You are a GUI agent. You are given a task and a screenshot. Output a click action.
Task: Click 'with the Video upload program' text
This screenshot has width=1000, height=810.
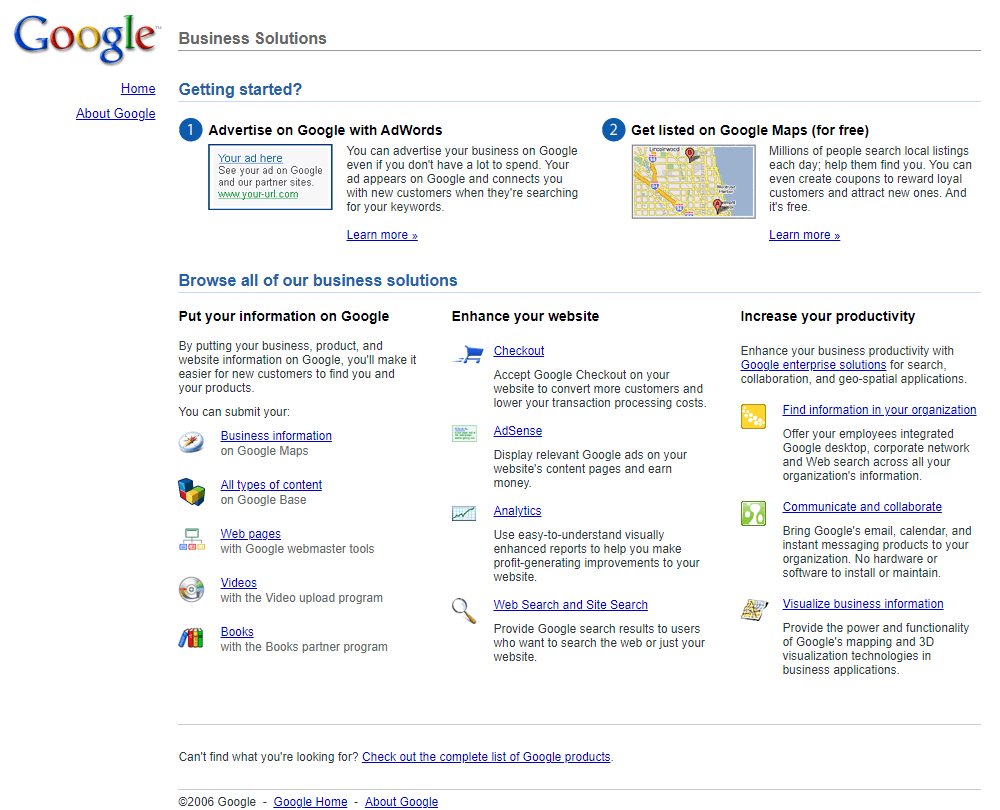(x=302, y=598)
